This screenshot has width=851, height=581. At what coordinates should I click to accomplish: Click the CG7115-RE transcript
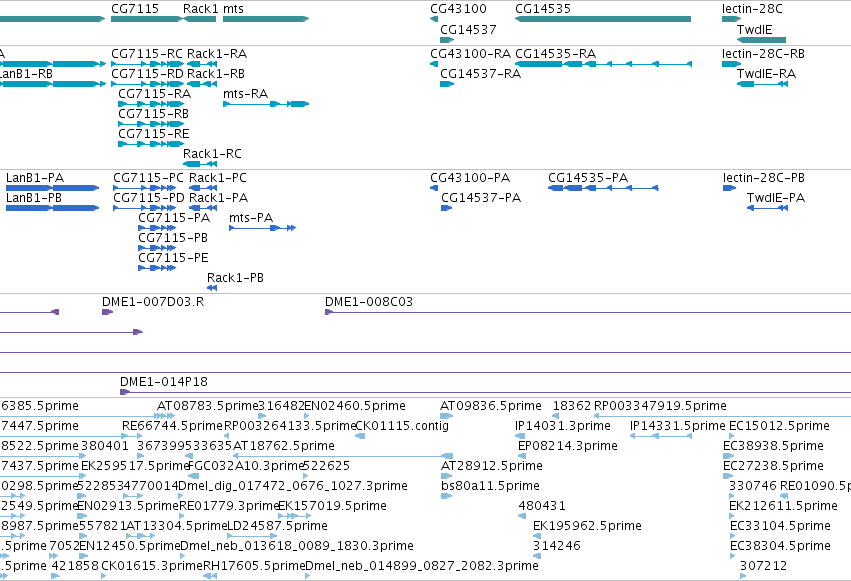[151, 144]
